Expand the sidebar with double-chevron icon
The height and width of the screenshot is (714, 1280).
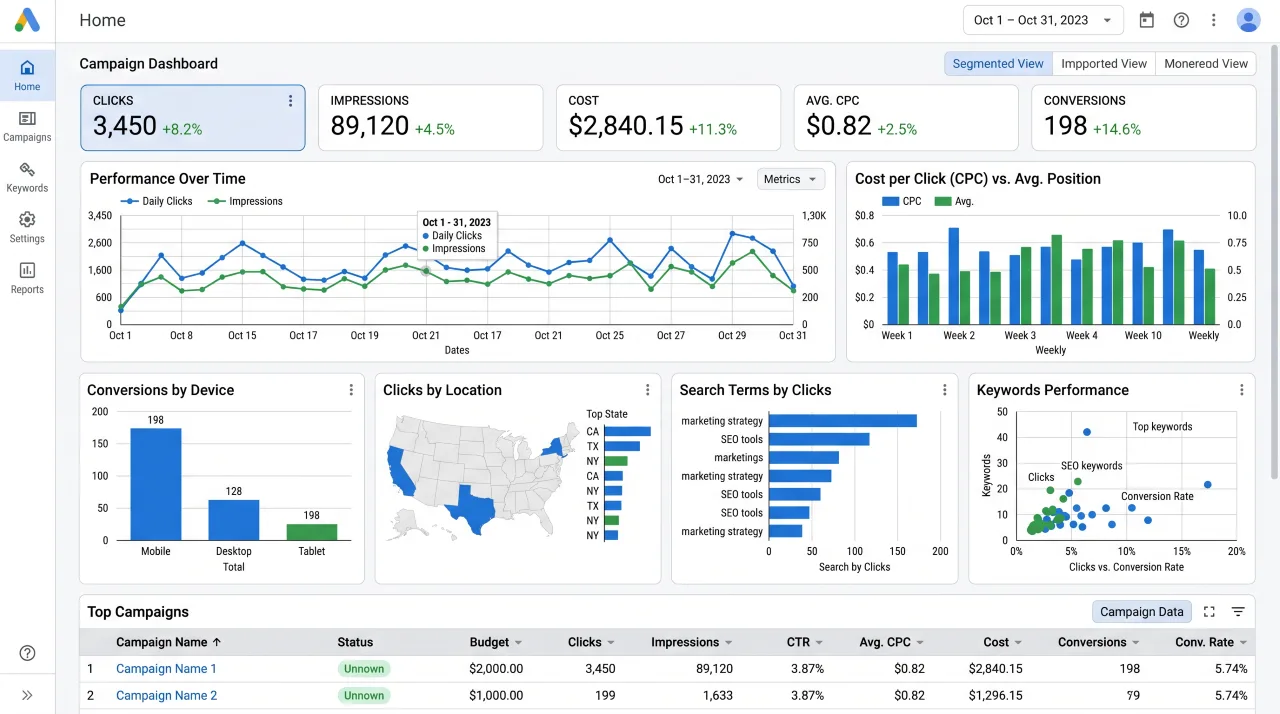pos(27,695)
